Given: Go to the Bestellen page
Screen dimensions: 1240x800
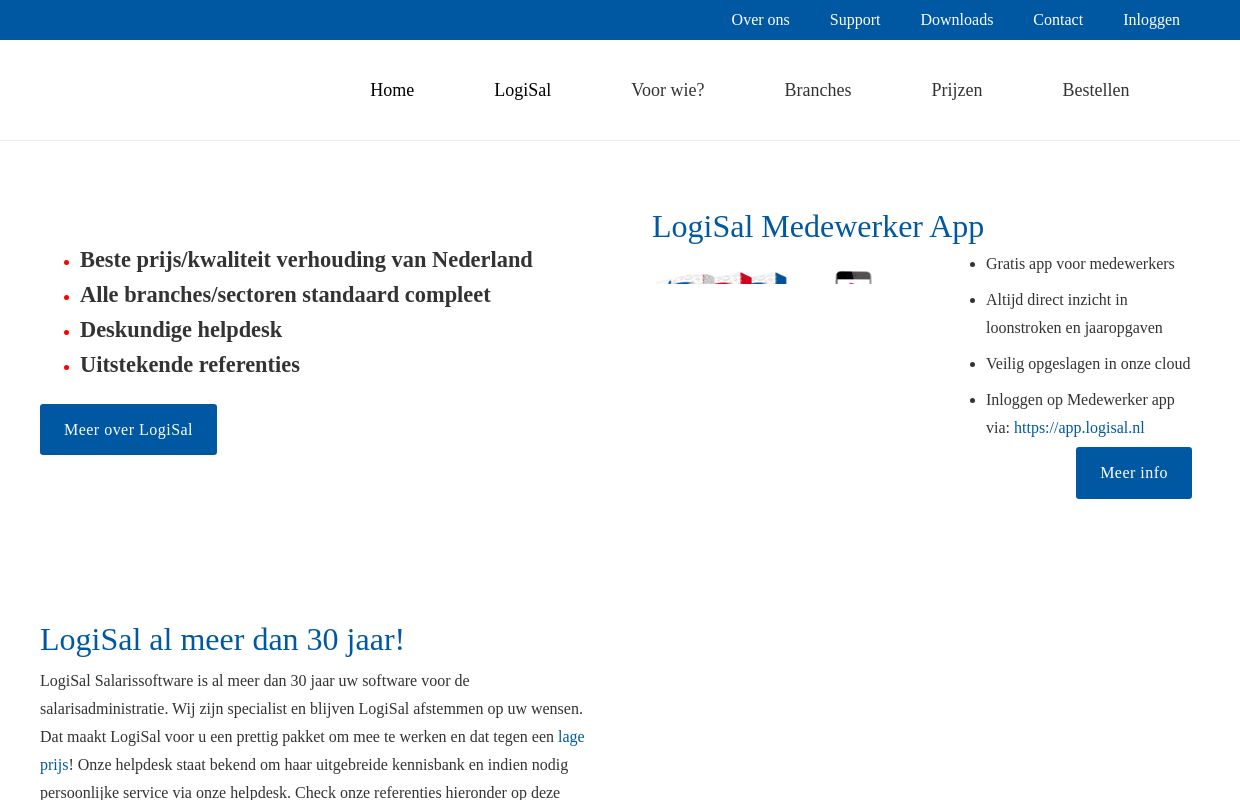Looking at the screenshot, I should point(1096,90).
